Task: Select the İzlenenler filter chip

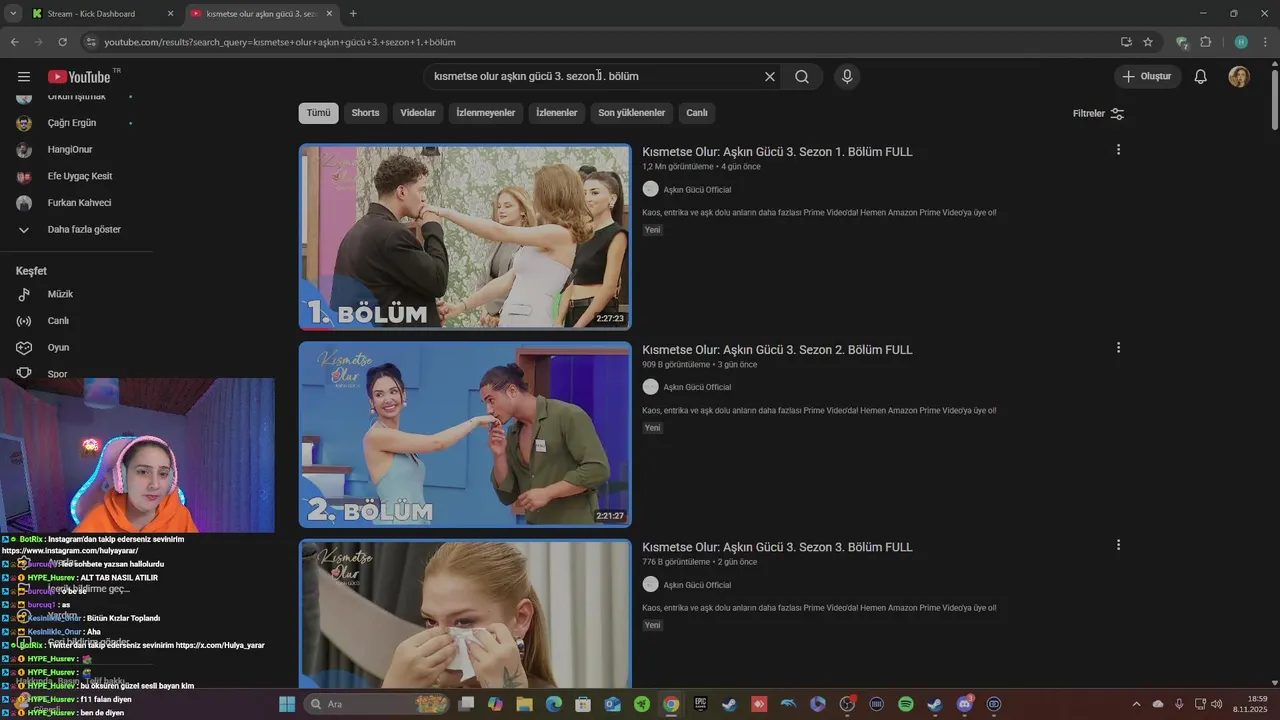Action: coord(557,113)
